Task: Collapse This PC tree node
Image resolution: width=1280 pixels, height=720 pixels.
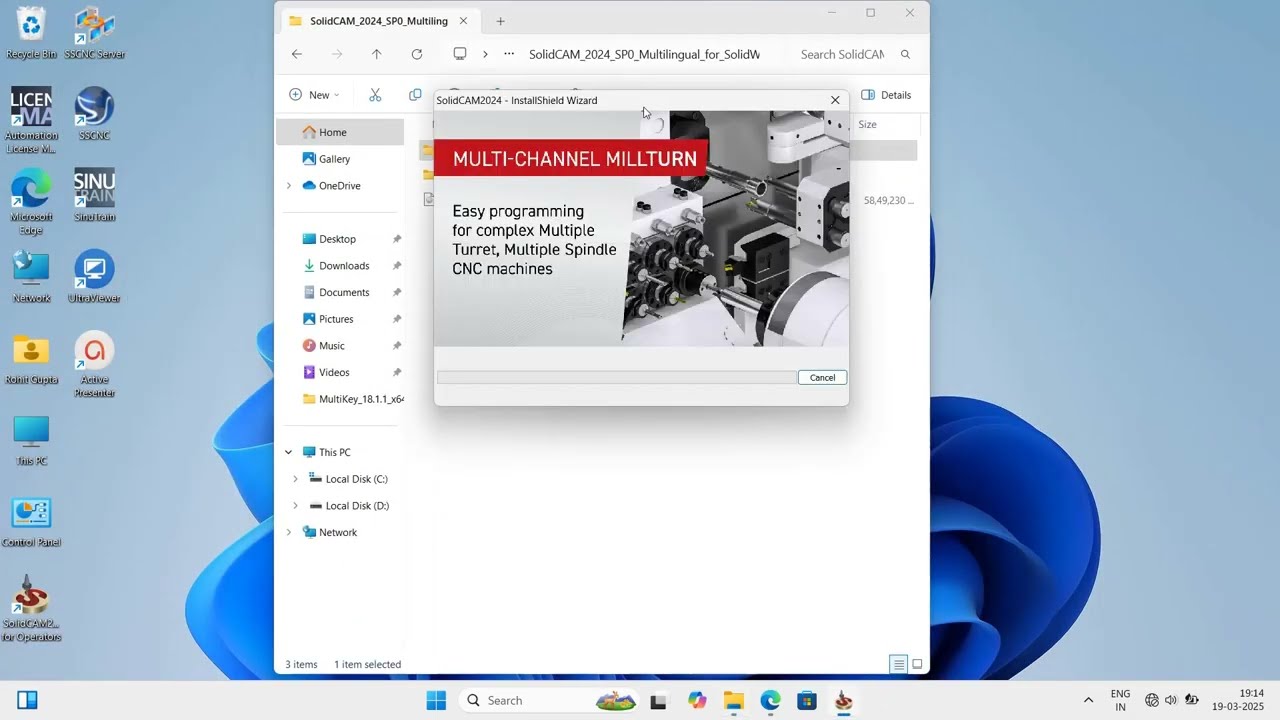Action: (289, 452)
